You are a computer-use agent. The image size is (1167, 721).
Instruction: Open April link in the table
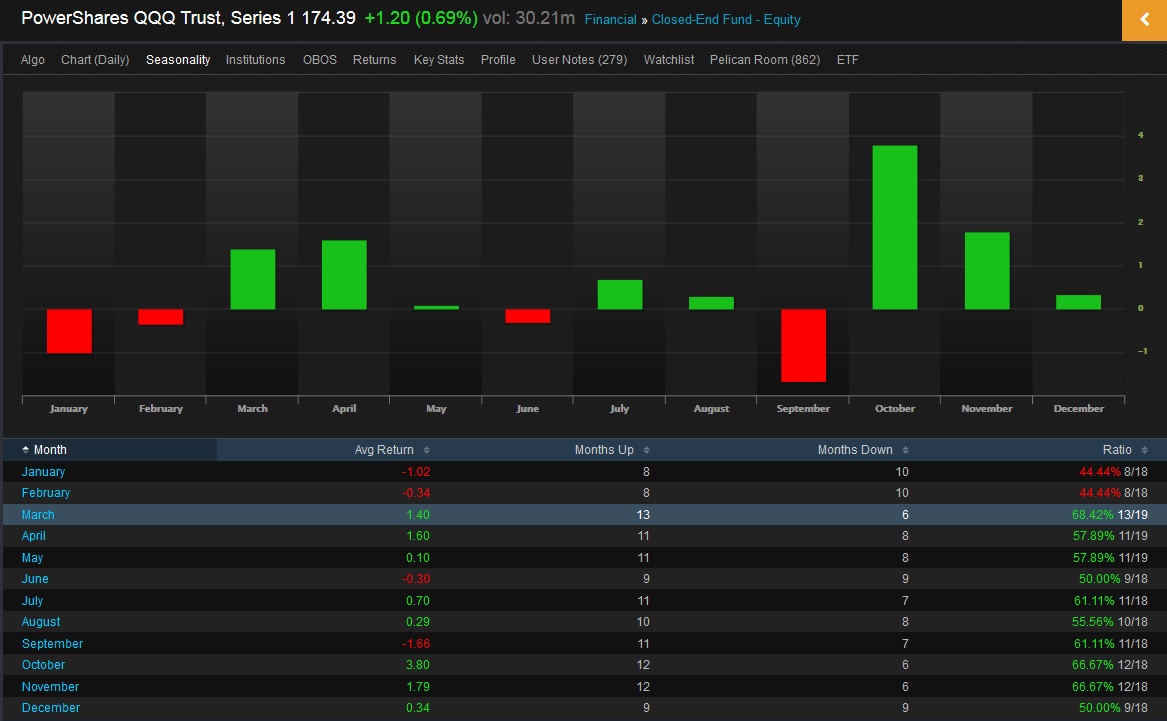click(x=33, y=536)
